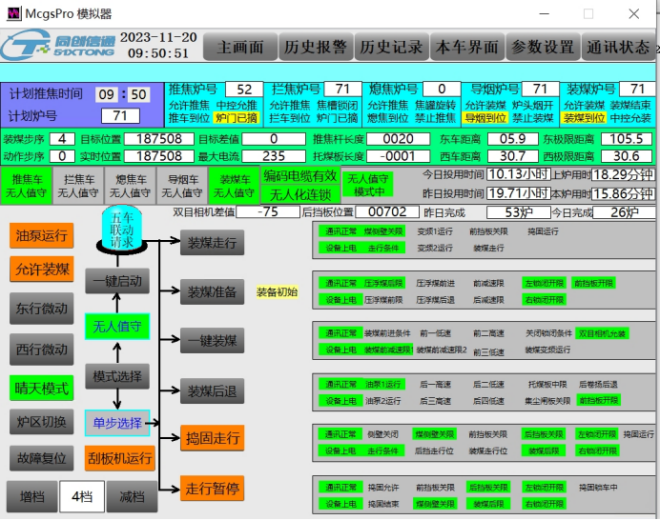Click the 计划炉号 input field
This screenshot has height=520, width=660.
click(x=119, y=116)
